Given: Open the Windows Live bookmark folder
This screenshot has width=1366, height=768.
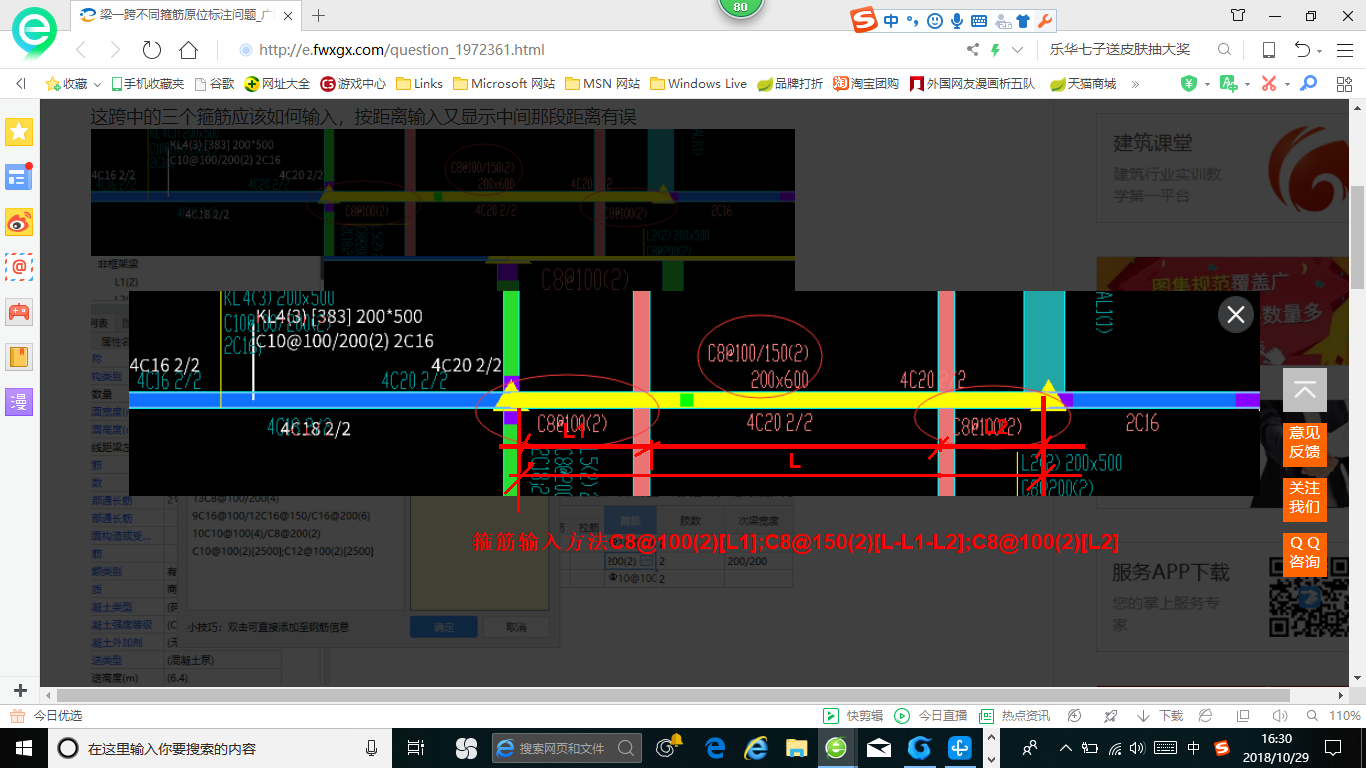Looking at the screenshot, I should [x=698, y=84].
